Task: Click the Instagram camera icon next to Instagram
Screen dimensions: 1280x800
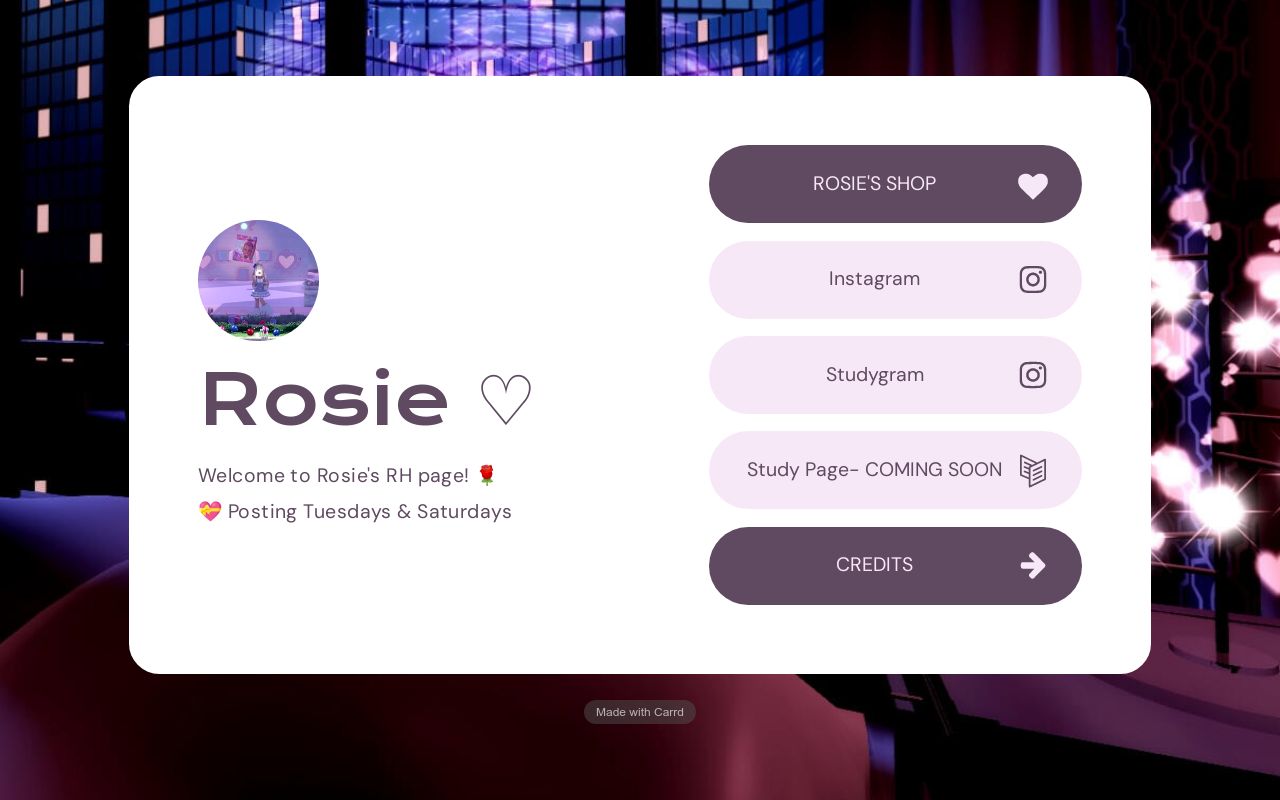Action: [x=1033, y=280]
